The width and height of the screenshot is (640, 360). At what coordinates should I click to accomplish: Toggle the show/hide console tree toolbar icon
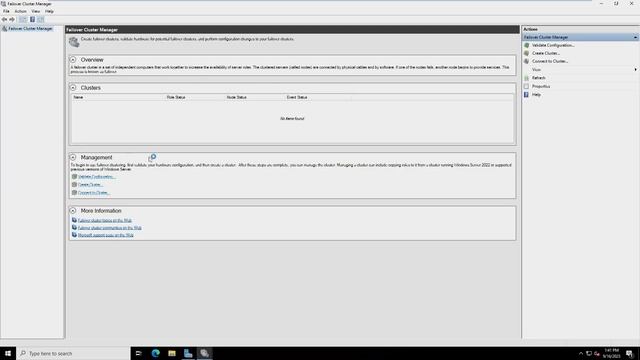coord(23,19)
